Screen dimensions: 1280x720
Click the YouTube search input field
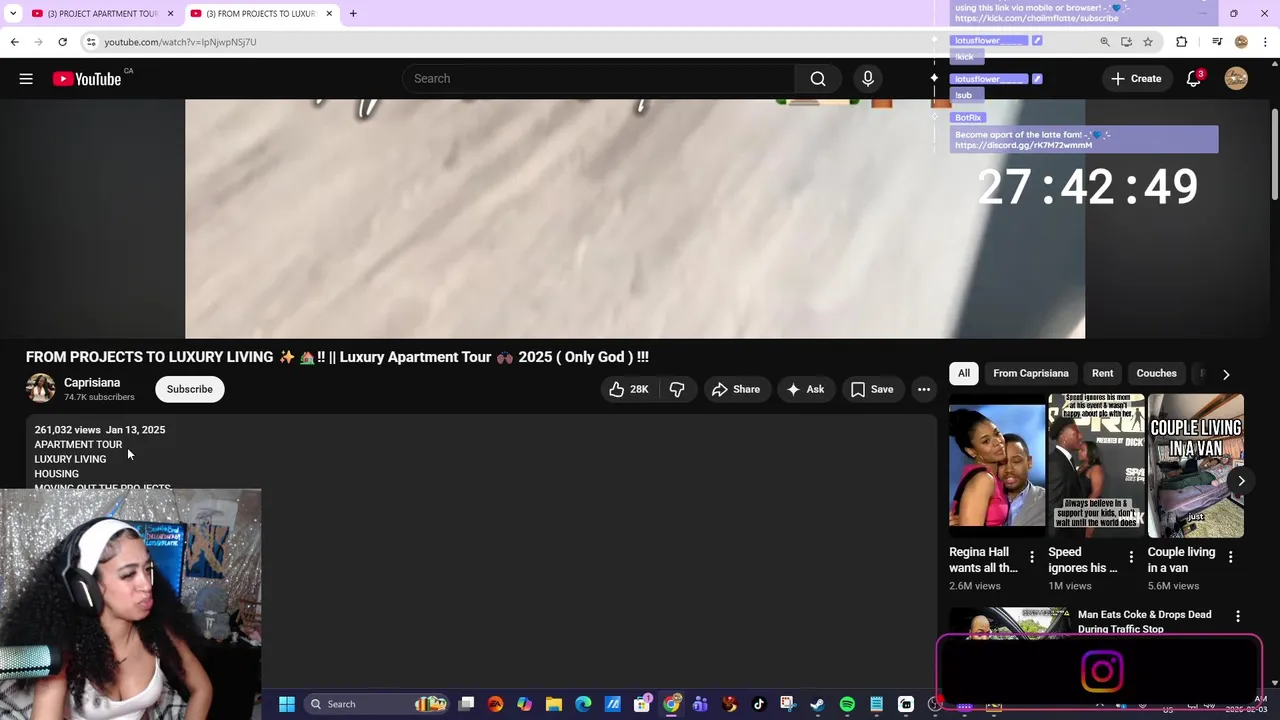pos(598,79)
